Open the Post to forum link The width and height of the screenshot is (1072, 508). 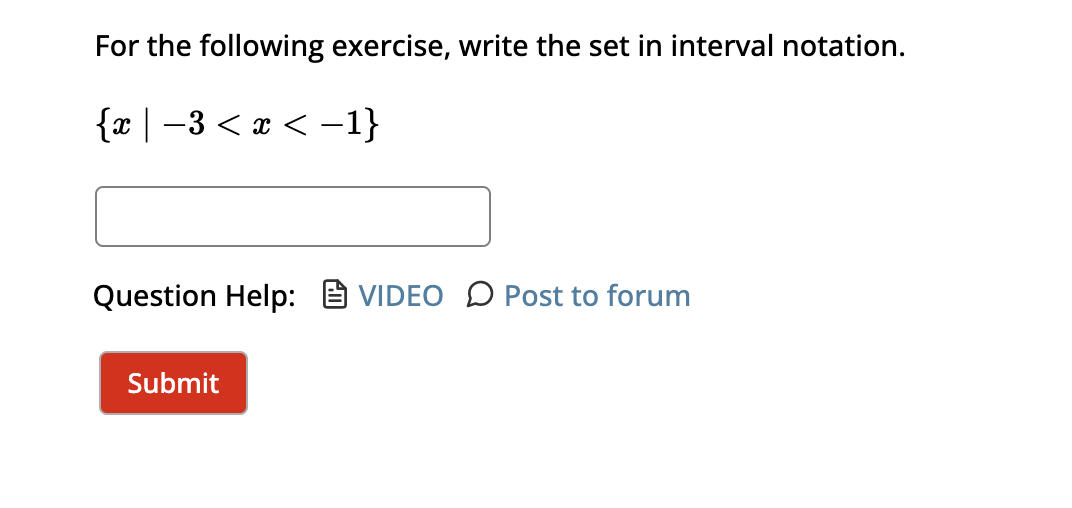tap(597, 295)
